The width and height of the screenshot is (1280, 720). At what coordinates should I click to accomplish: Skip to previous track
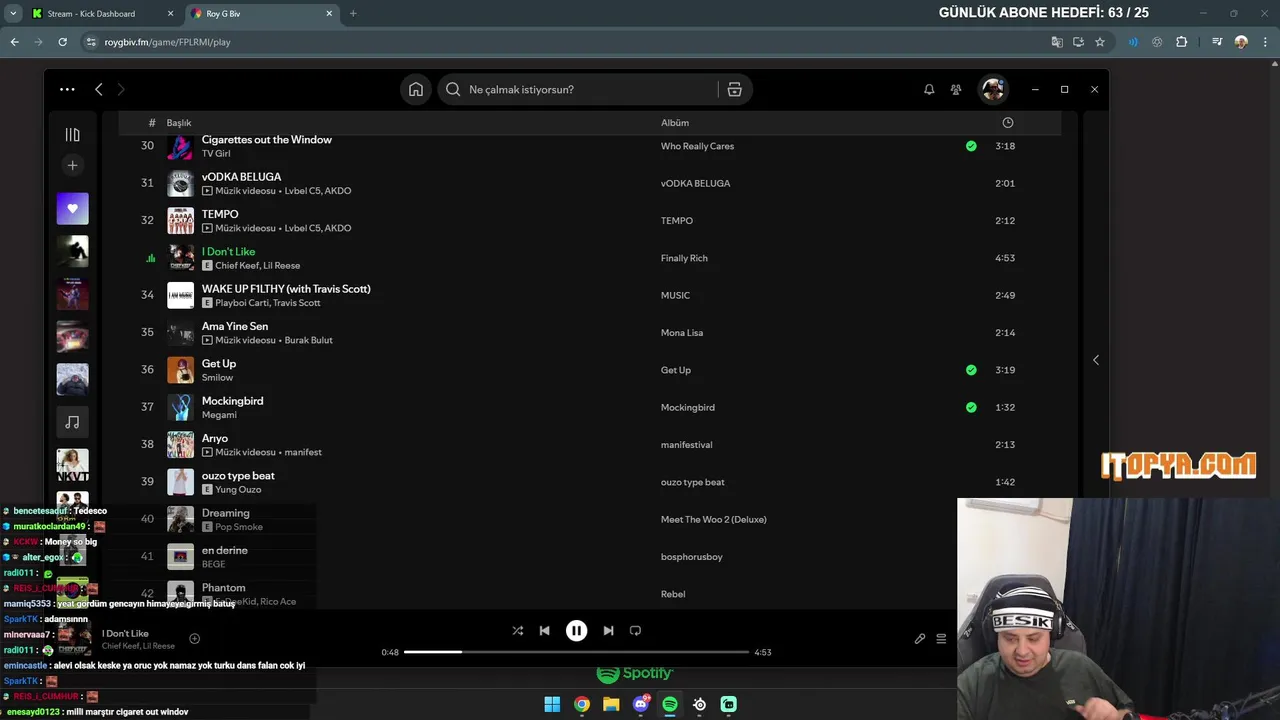(544, 631)
